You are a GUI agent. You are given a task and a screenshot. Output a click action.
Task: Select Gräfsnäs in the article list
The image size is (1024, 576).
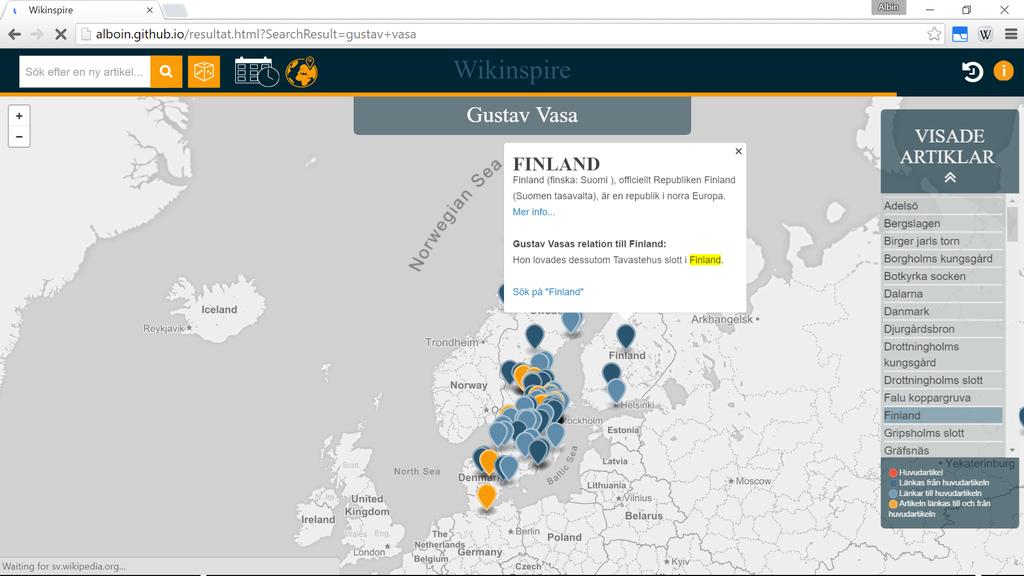point(942,451)
